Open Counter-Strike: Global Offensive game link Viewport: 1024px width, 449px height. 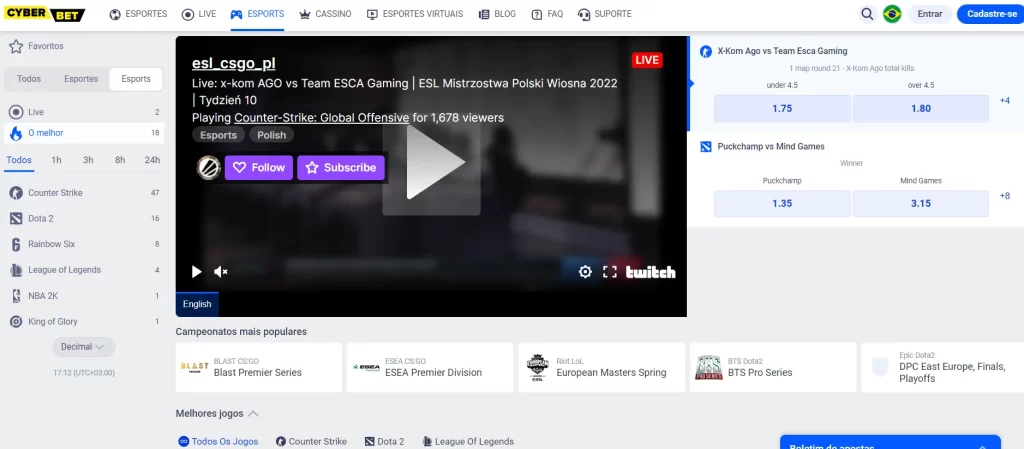[322, 118]
